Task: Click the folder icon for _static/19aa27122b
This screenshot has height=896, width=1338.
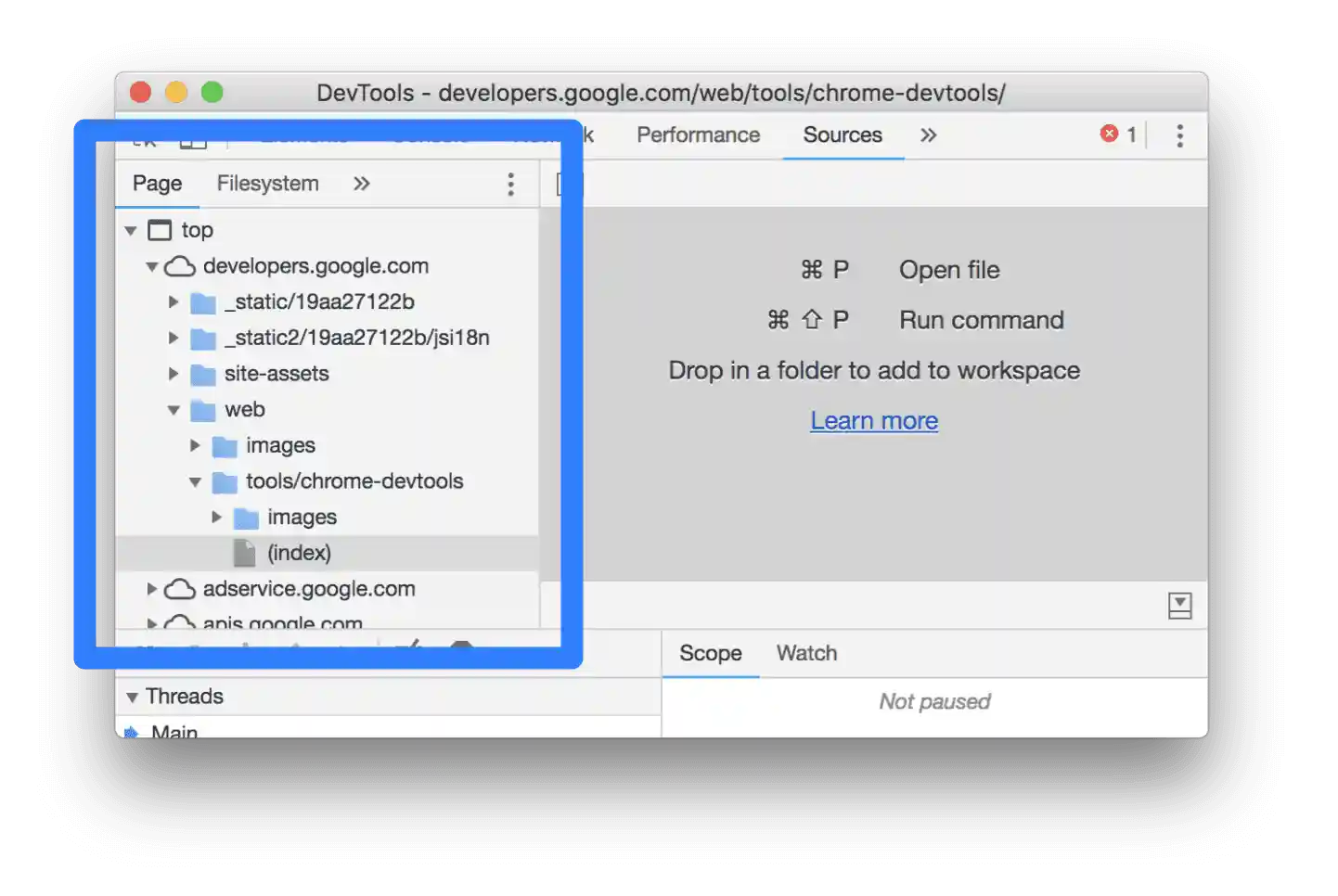Action: 203,302
